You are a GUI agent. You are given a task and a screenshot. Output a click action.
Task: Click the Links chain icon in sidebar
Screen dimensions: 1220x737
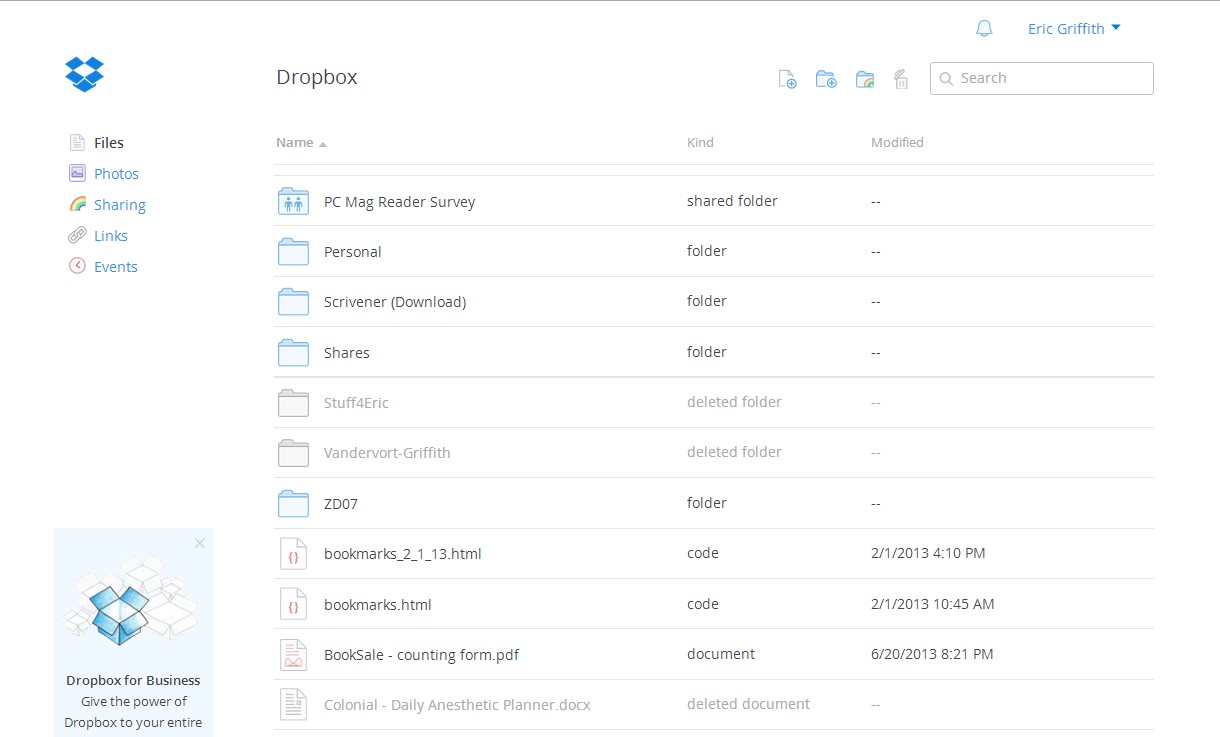[77, 235]
